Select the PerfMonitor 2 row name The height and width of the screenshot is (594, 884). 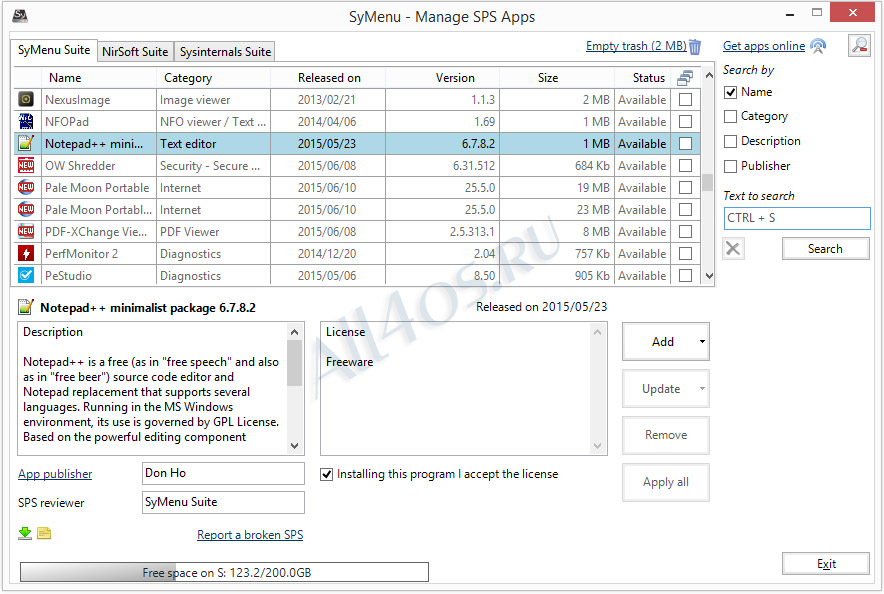click(x=82, y=254)
